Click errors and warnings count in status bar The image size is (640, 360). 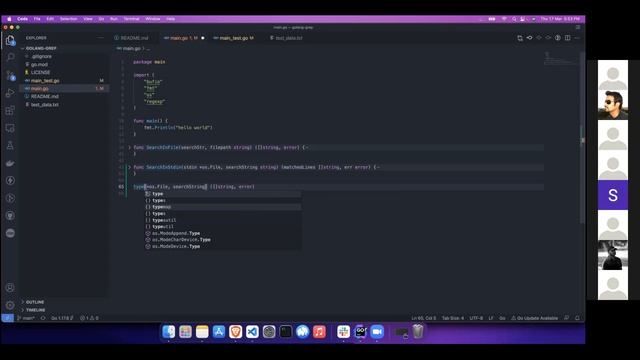pos(89,318)
